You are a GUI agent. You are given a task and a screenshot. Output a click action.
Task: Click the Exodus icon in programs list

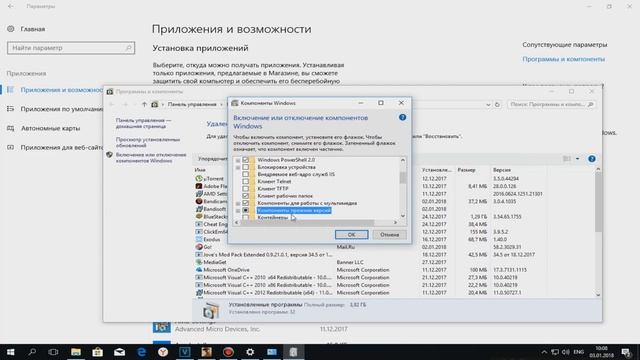pos(199,239)
